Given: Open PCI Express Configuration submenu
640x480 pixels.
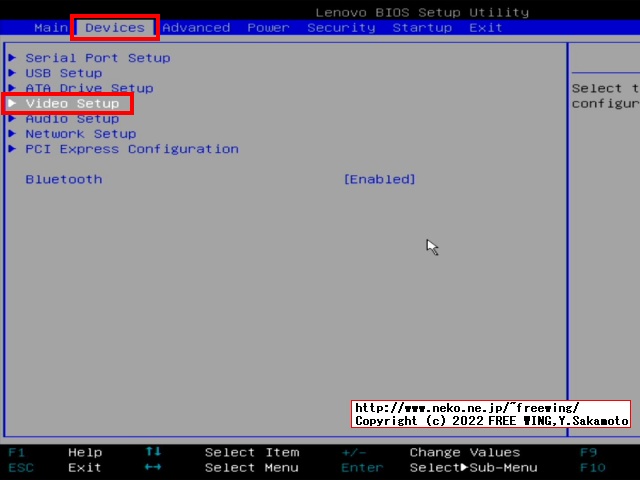Looking at the screenshot, I should [x=132, y=149].
